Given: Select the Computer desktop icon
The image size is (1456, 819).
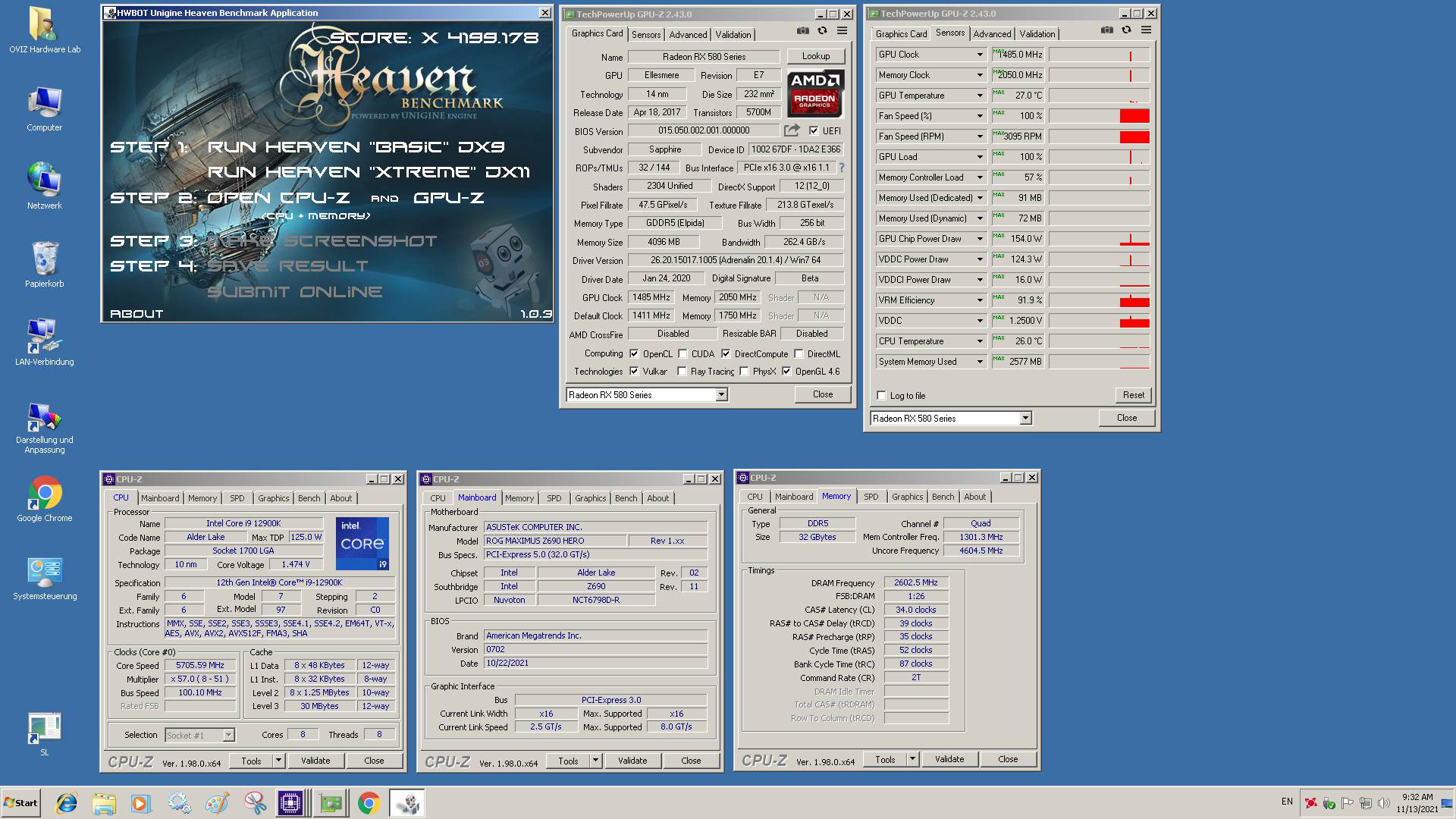Looking at the screenshot, I should point(45,109).
